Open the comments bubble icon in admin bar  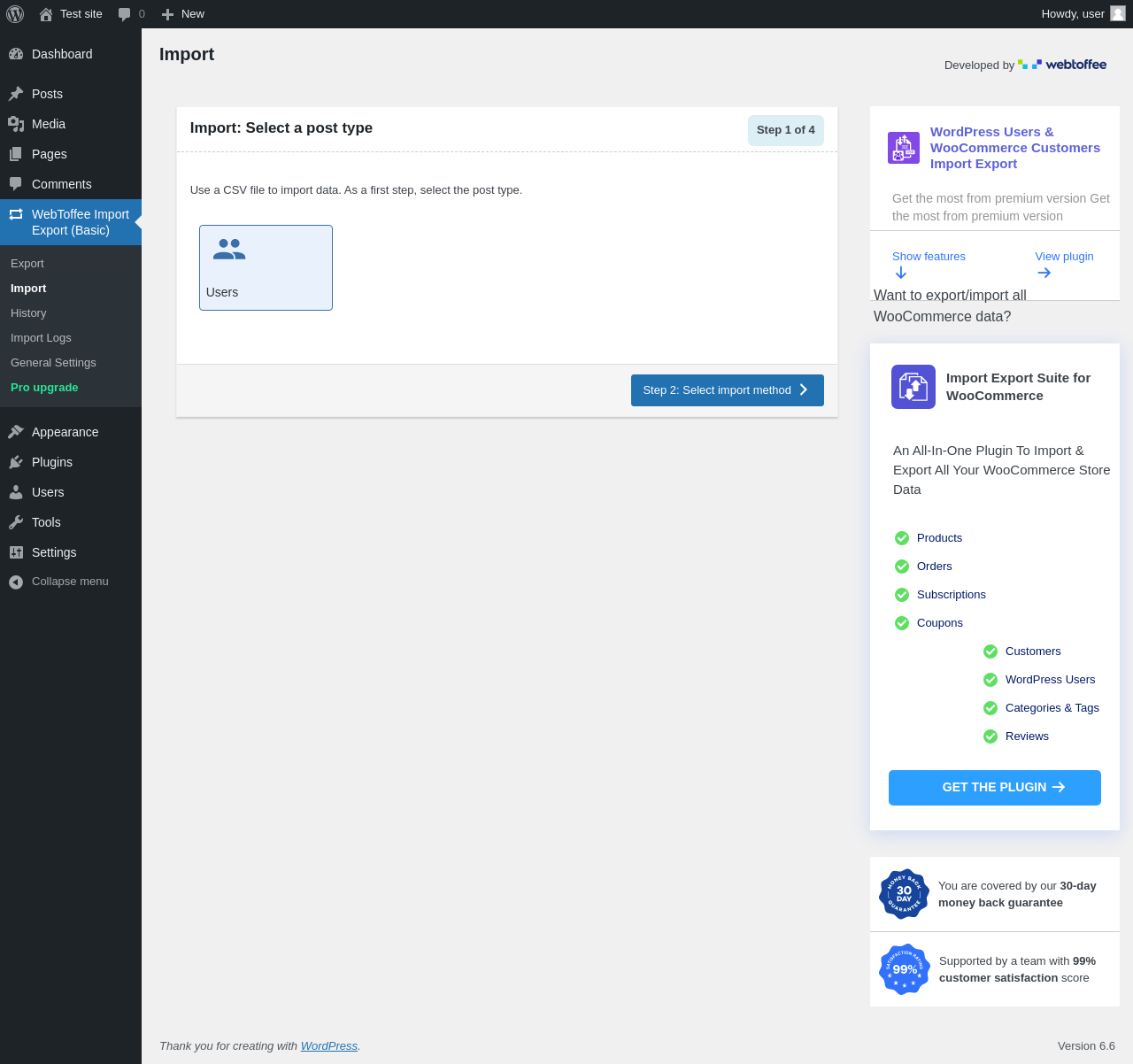125,14
